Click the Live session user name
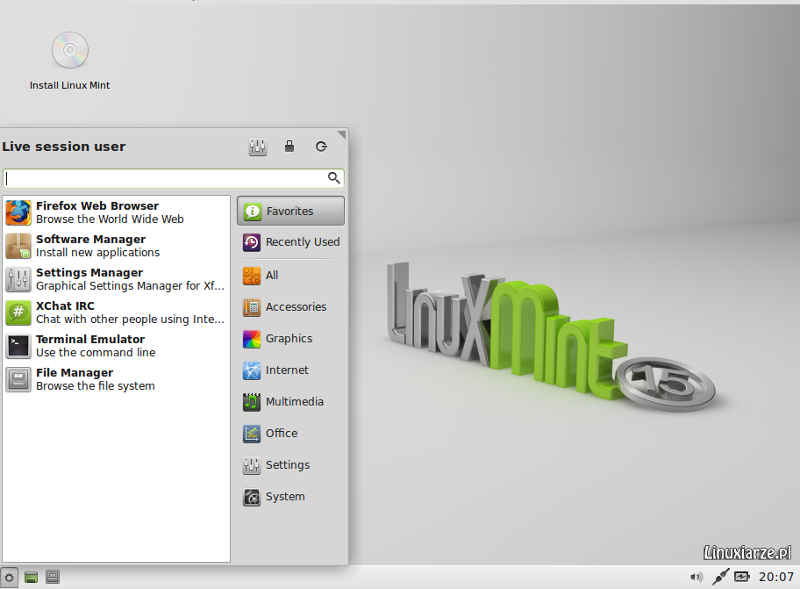 click(x=64, y=147)
